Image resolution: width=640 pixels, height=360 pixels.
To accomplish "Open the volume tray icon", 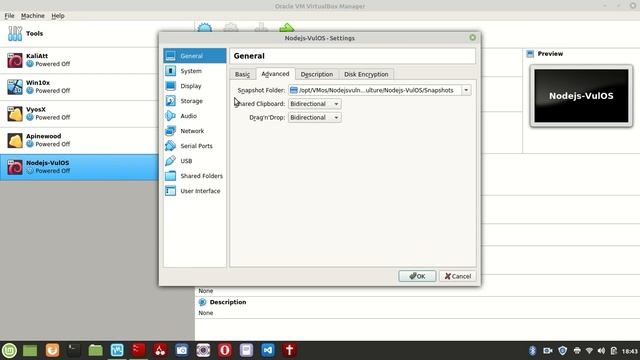I will (601, 351).
